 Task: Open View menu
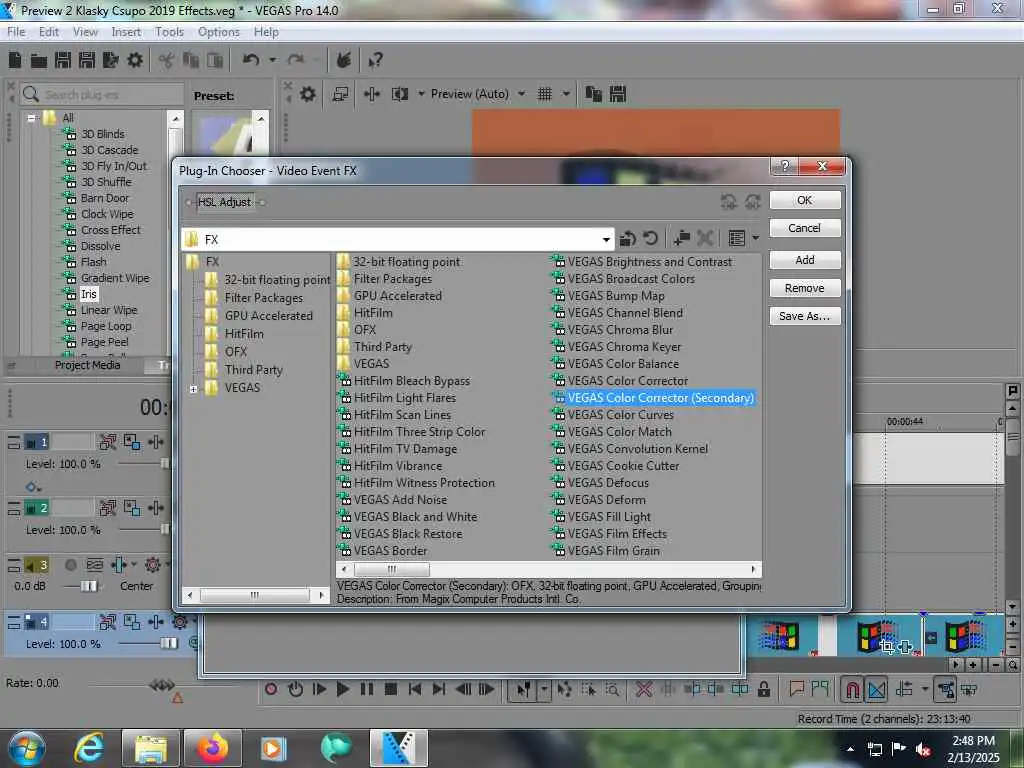[85, 32]
